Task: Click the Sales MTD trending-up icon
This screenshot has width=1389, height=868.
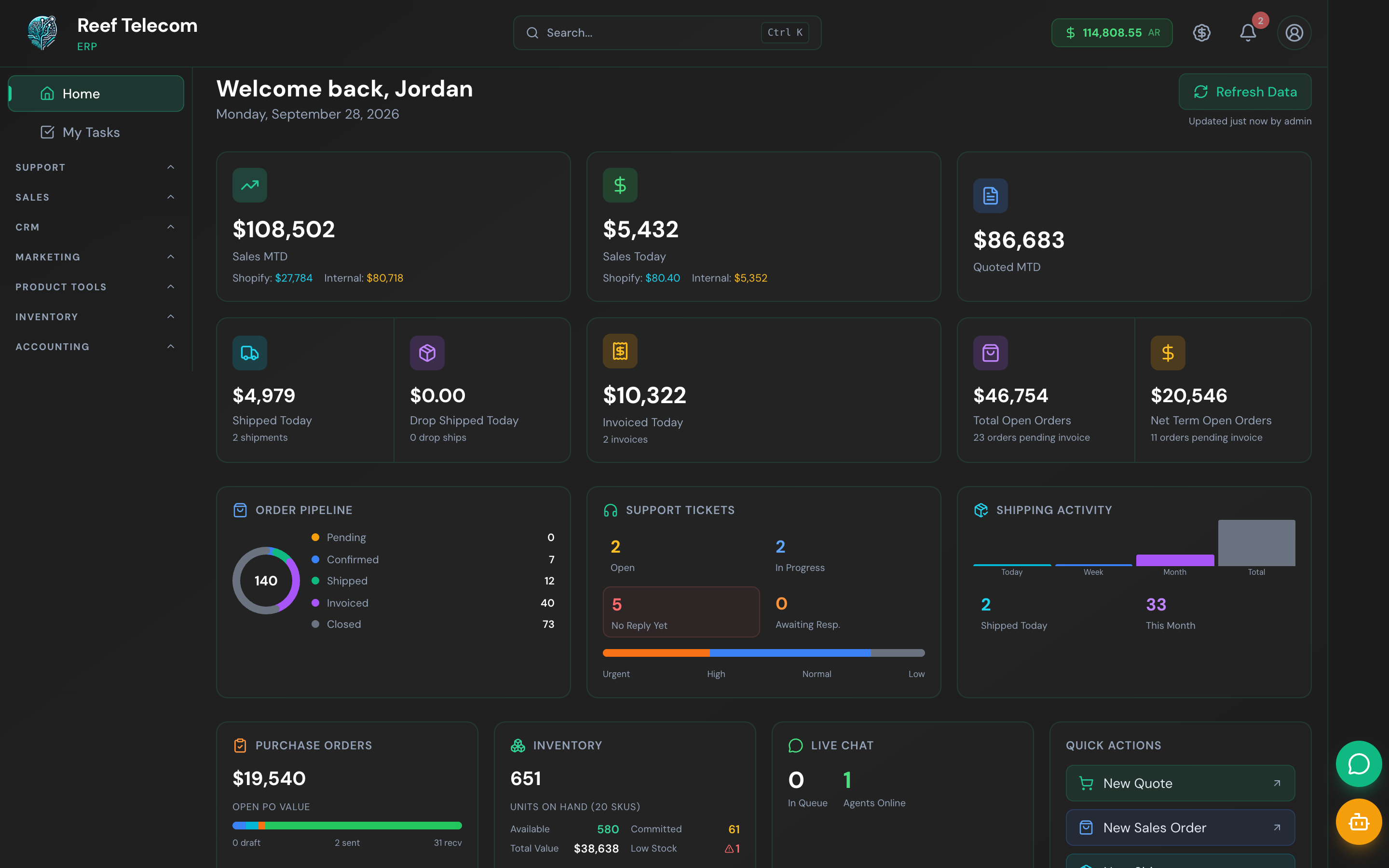Action: click(250, 186)
